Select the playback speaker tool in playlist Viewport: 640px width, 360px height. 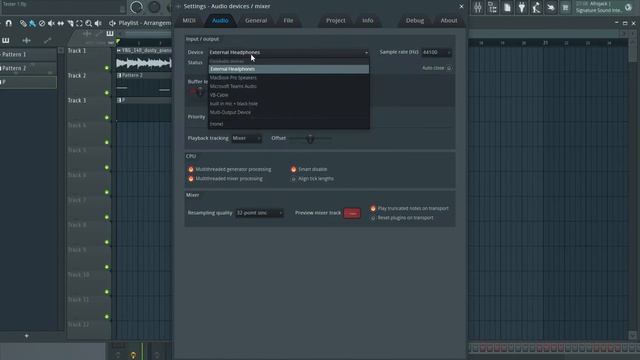[98, 23]
